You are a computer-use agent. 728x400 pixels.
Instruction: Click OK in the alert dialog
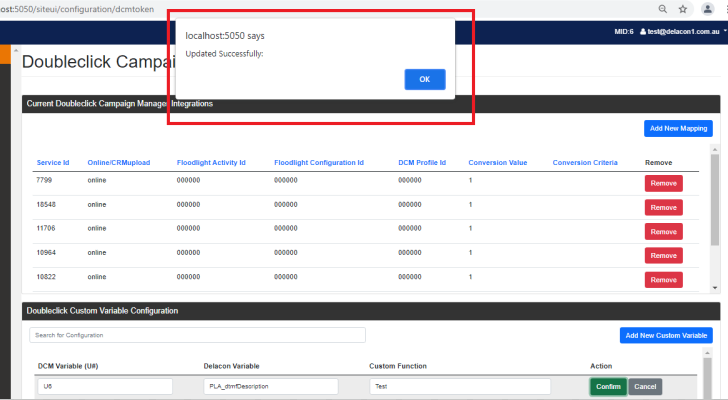click(x=425, y=79)
